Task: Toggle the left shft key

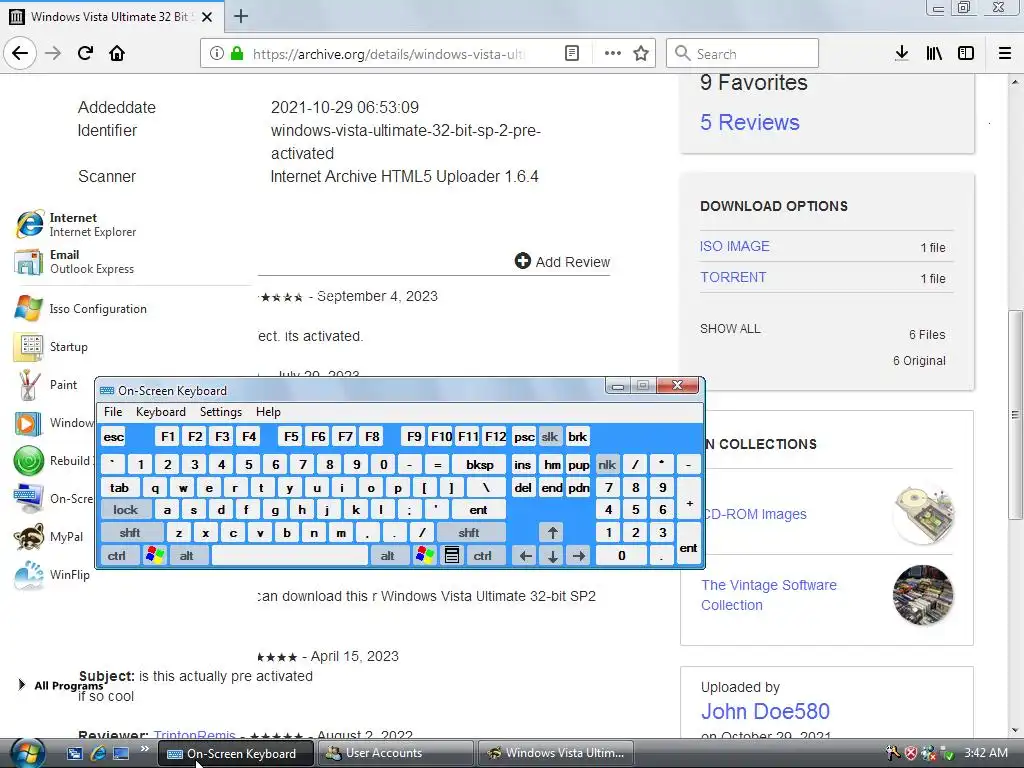Action: coord(130,533)
